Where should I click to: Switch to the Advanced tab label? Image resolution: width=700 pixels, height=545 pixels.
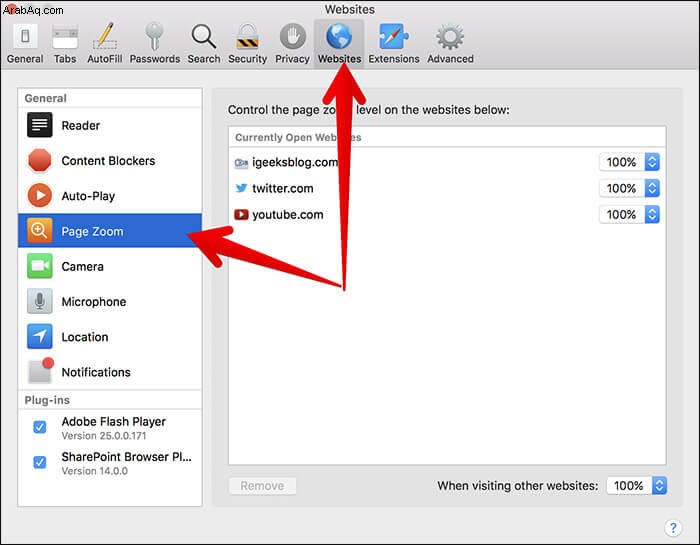point(450,59)
